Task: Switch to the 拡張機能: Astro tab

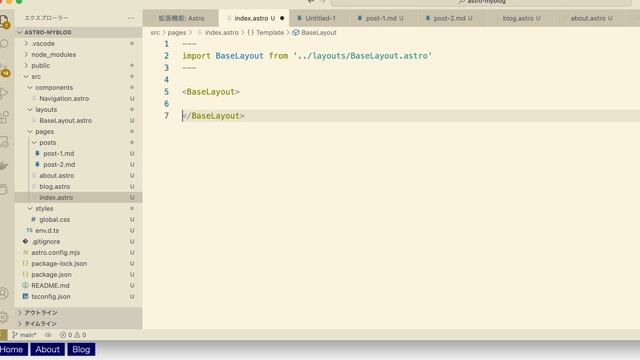Action: (x=181, y=18)
